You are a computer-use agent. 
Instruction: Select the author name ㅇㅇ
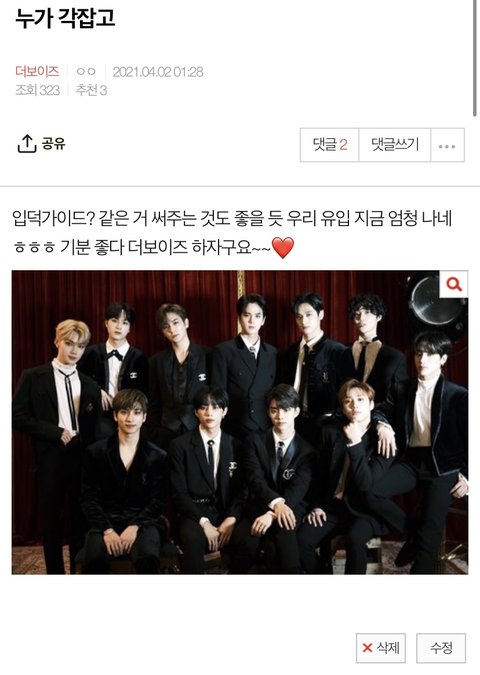tap(86, 71)
